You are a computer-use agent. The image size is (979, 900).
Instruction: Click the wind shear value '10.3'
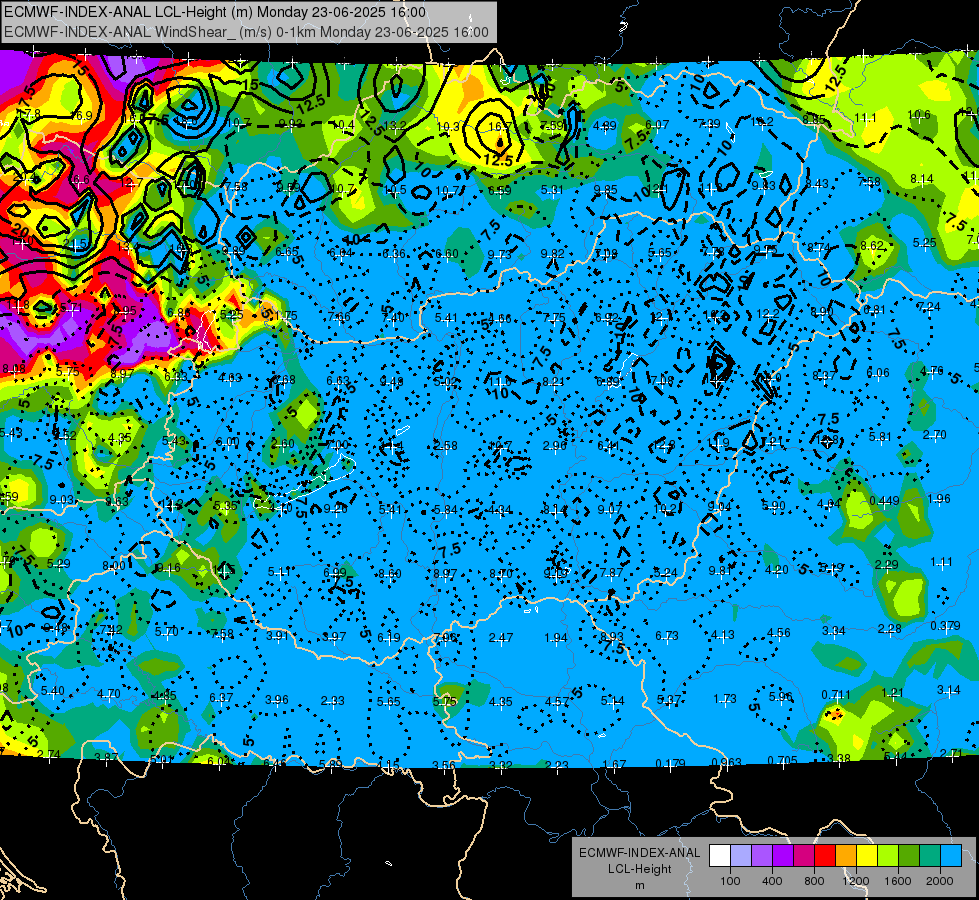[x=448, y=127]
